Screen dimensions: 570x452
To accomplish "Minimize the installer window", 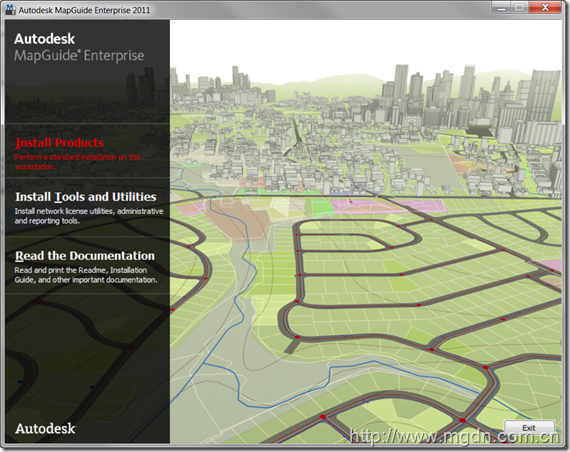I will pyautogui.click(x=501, y=7).
